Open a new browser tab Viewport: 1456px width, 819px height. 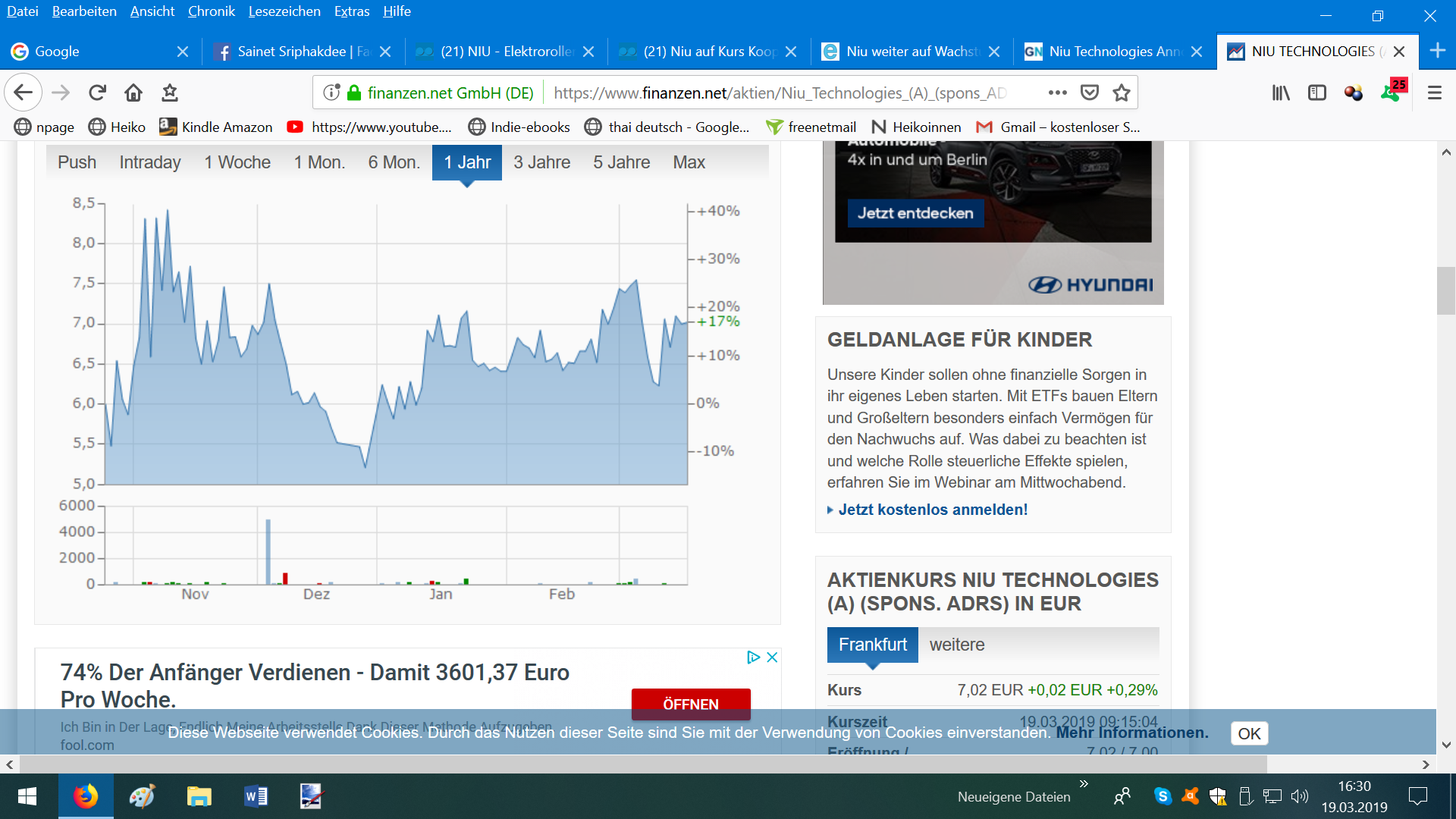[x=1437, y=51]
